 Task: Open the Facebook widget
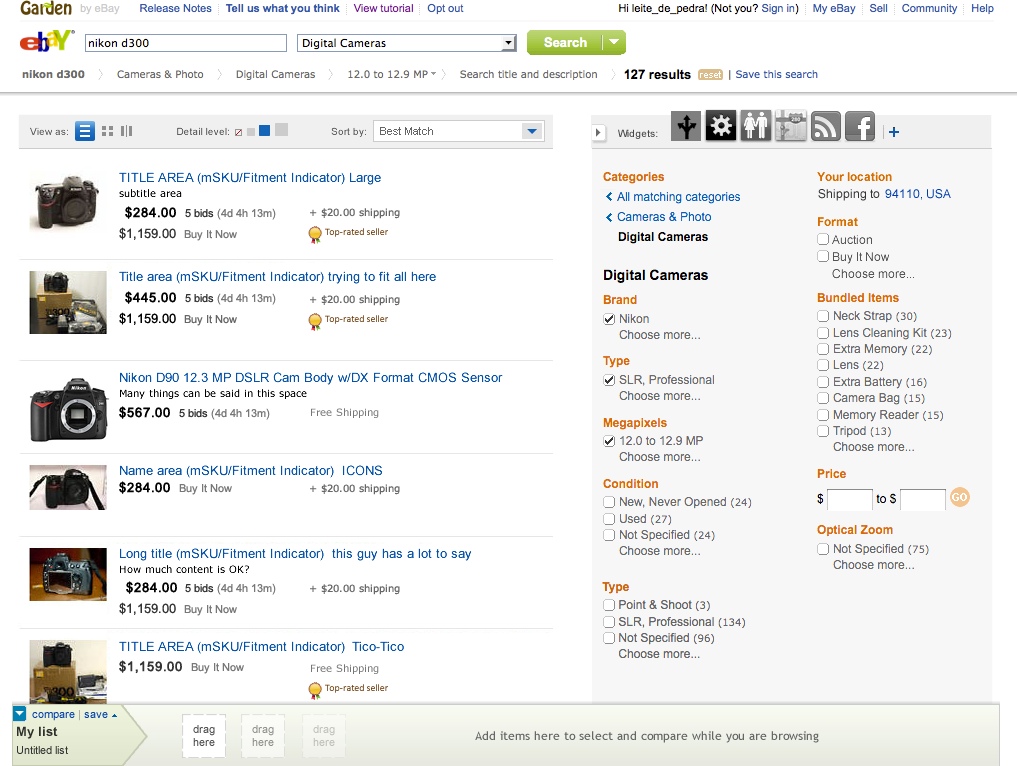click(860, 126)
